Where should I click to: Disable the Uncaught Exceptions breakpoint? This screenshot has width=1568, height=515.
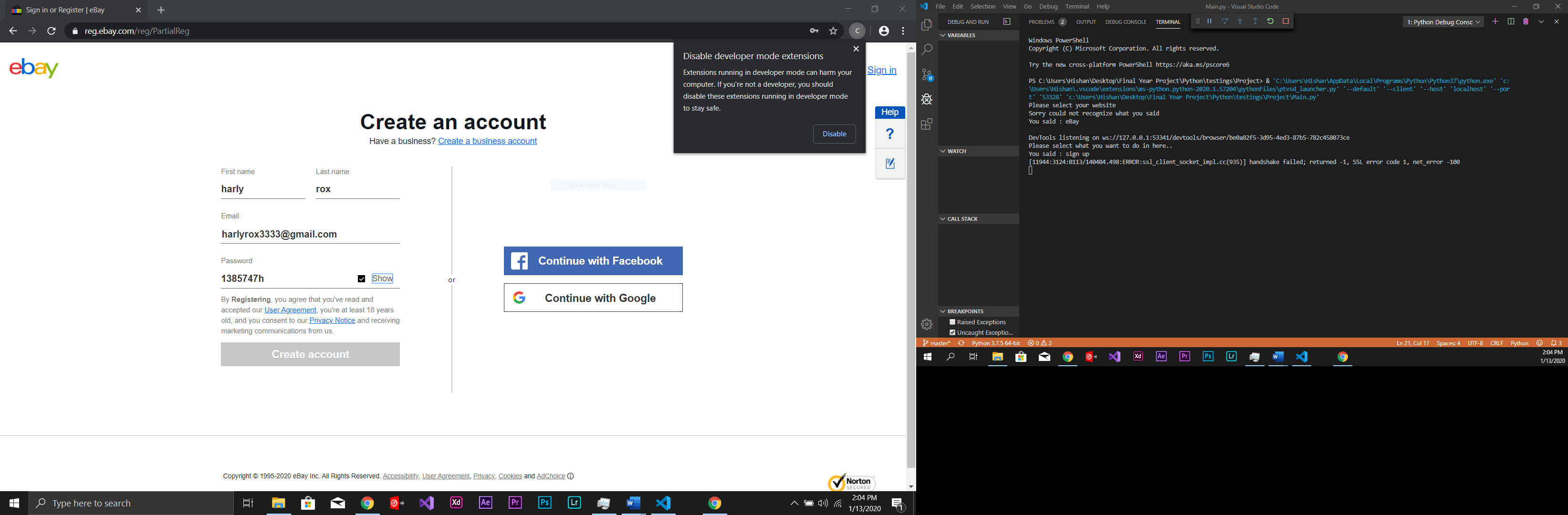952,332
